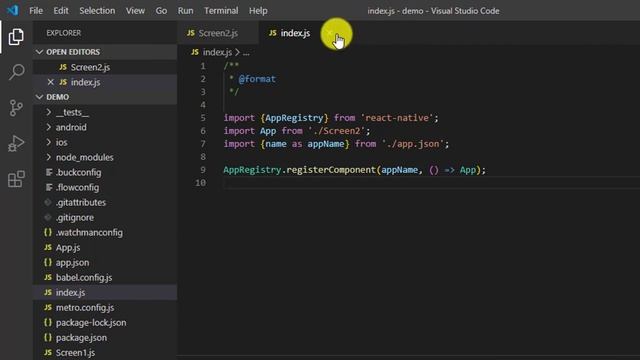Expand the android folder
Screen dimensions: 640x360
point(49,127)
